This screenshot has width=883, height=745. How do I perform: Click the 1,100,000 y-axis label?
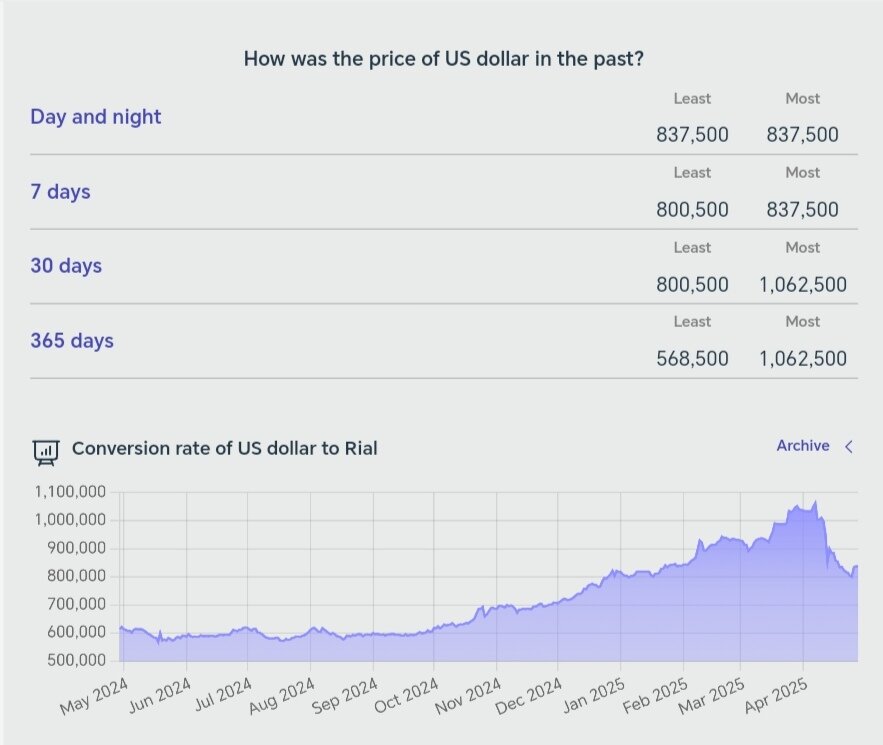click(71, 492)
